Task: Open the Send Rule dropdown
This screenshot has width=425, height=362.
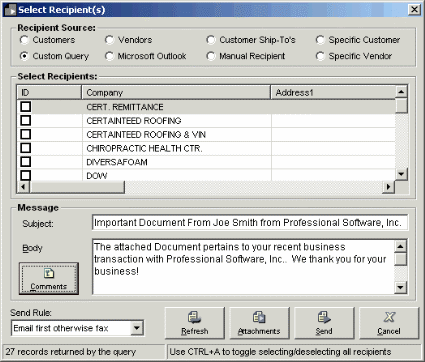Action: pos(136,328)
